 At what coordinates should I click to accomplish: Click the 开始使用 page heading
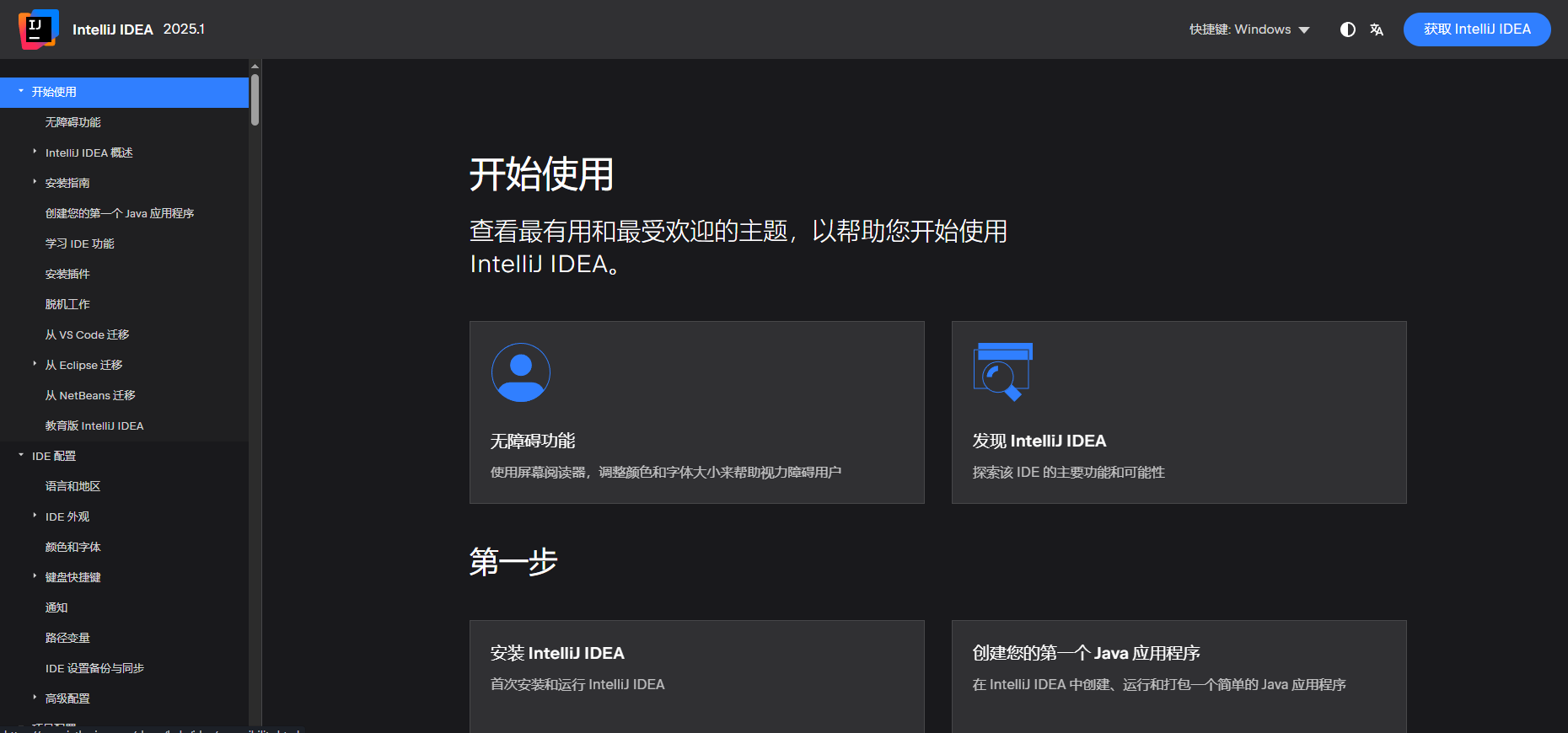541,174
